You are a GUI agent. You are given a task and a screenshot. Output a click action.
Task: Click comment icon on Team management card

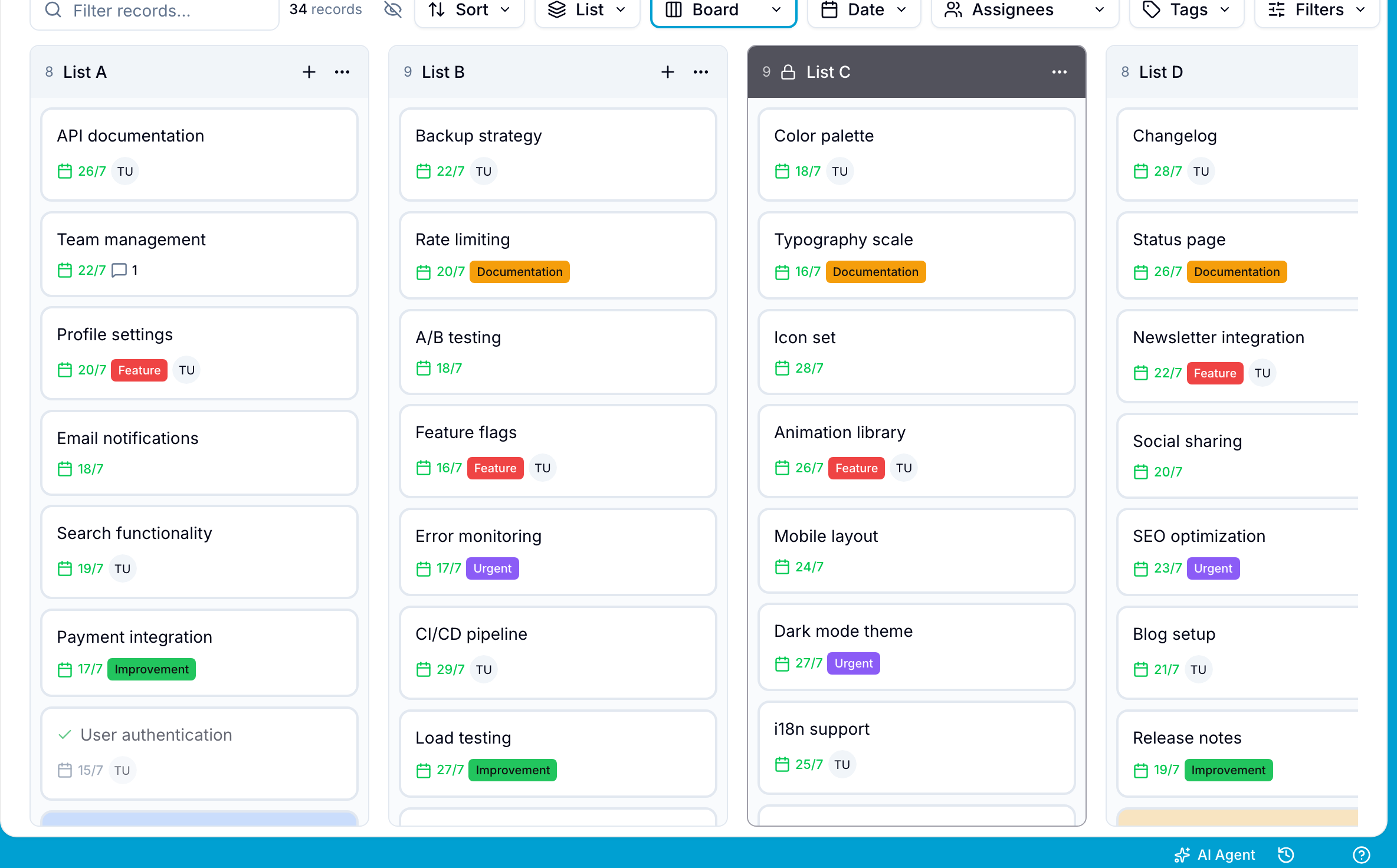119,270
